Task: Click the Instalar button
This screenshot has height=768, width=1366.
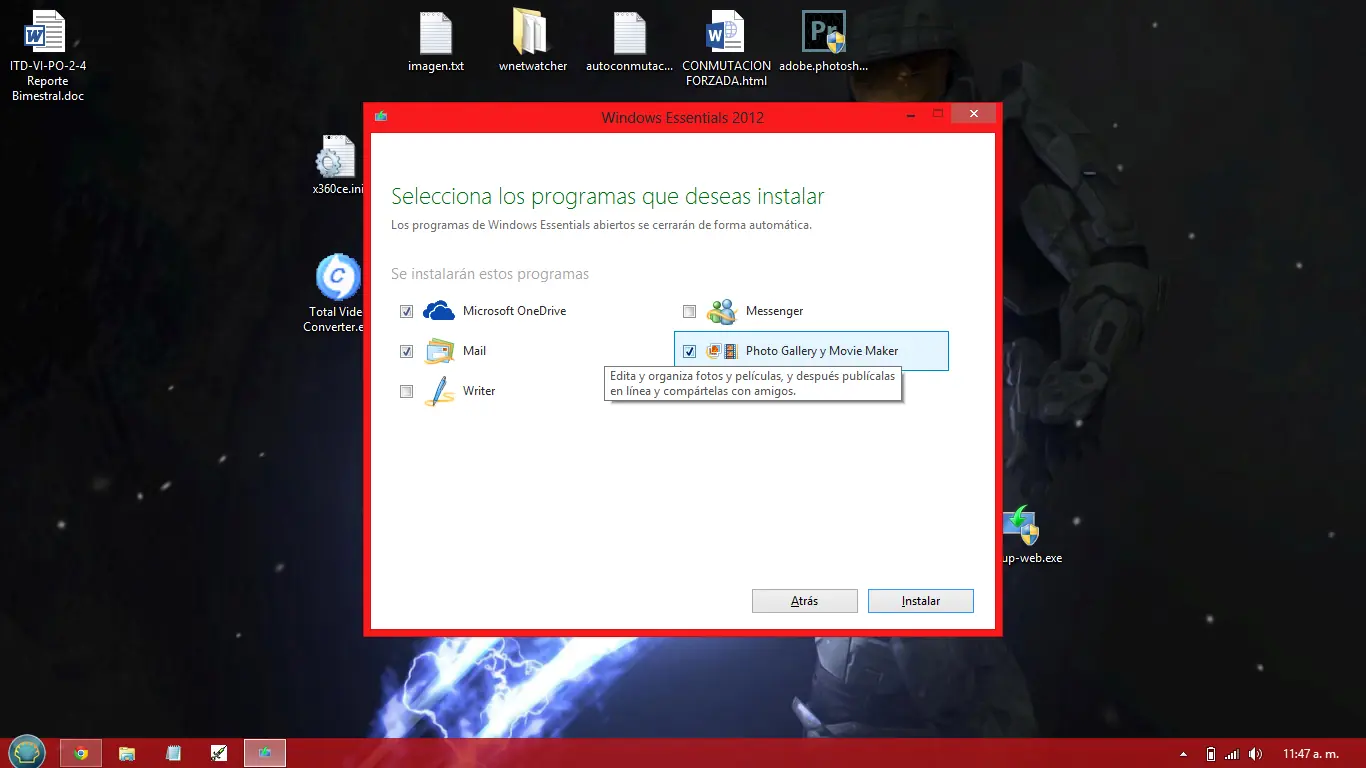Action: pos(921,601)
